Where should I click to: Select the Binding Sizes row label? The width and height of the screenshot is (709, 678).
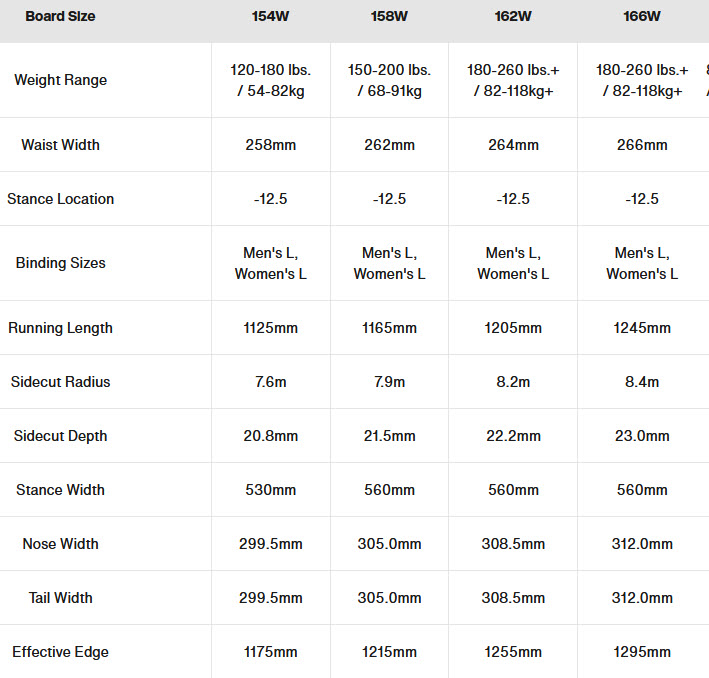point(61,263)
